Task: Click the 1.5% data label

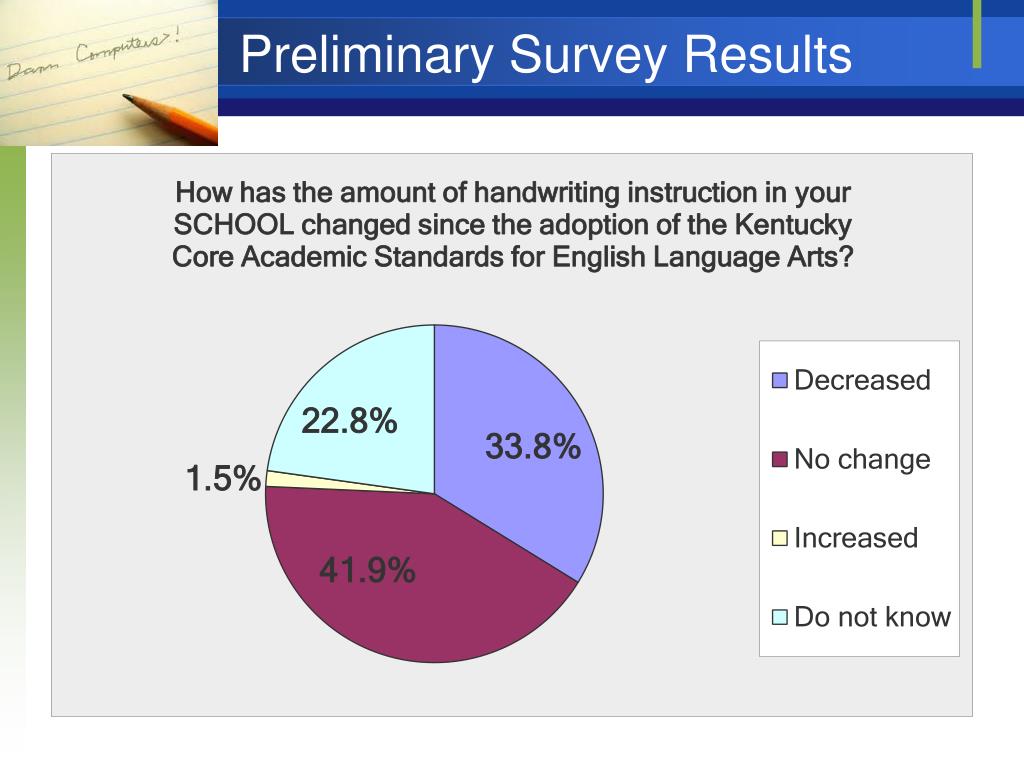Action: click(x=223, y=478)
